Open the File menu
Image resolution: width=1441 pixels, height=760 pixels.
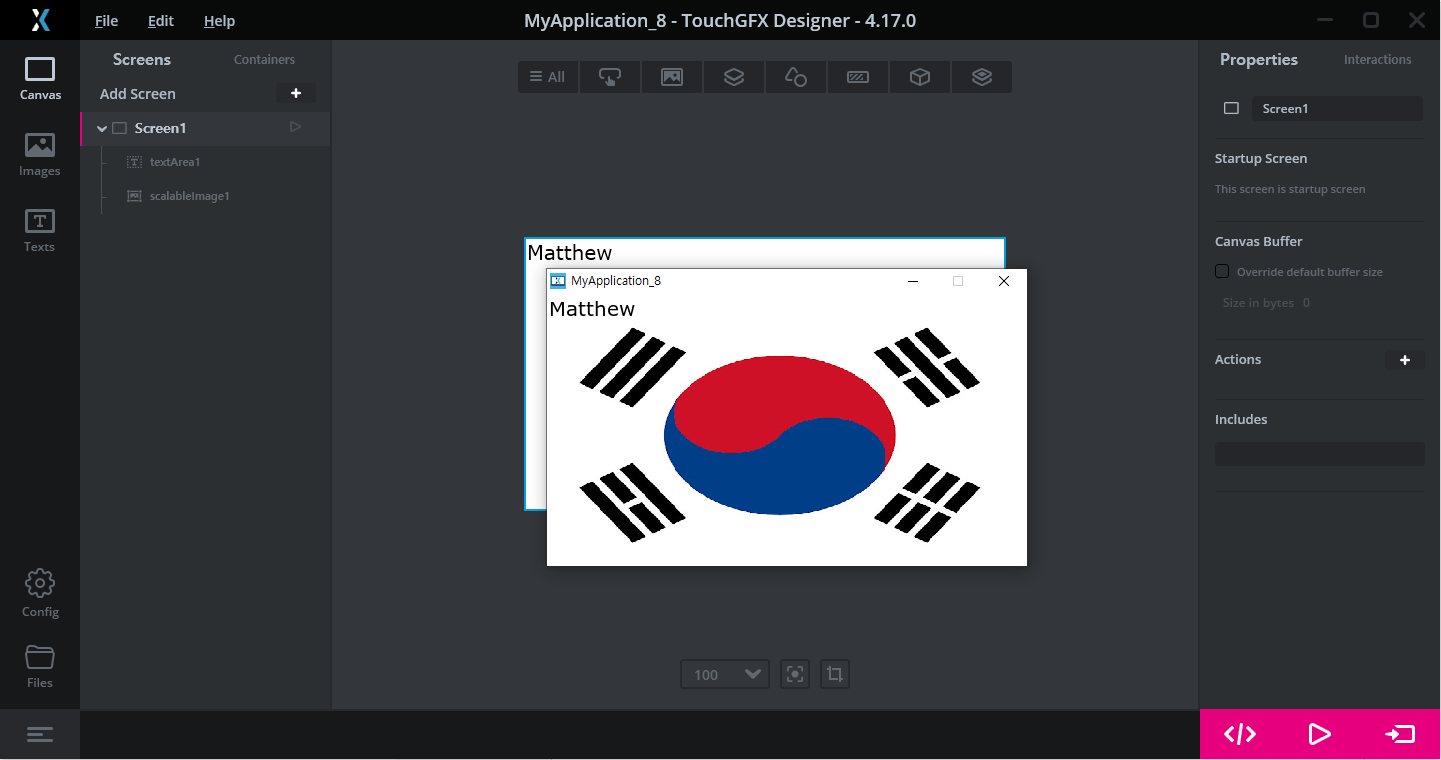(x=106, y=21)
